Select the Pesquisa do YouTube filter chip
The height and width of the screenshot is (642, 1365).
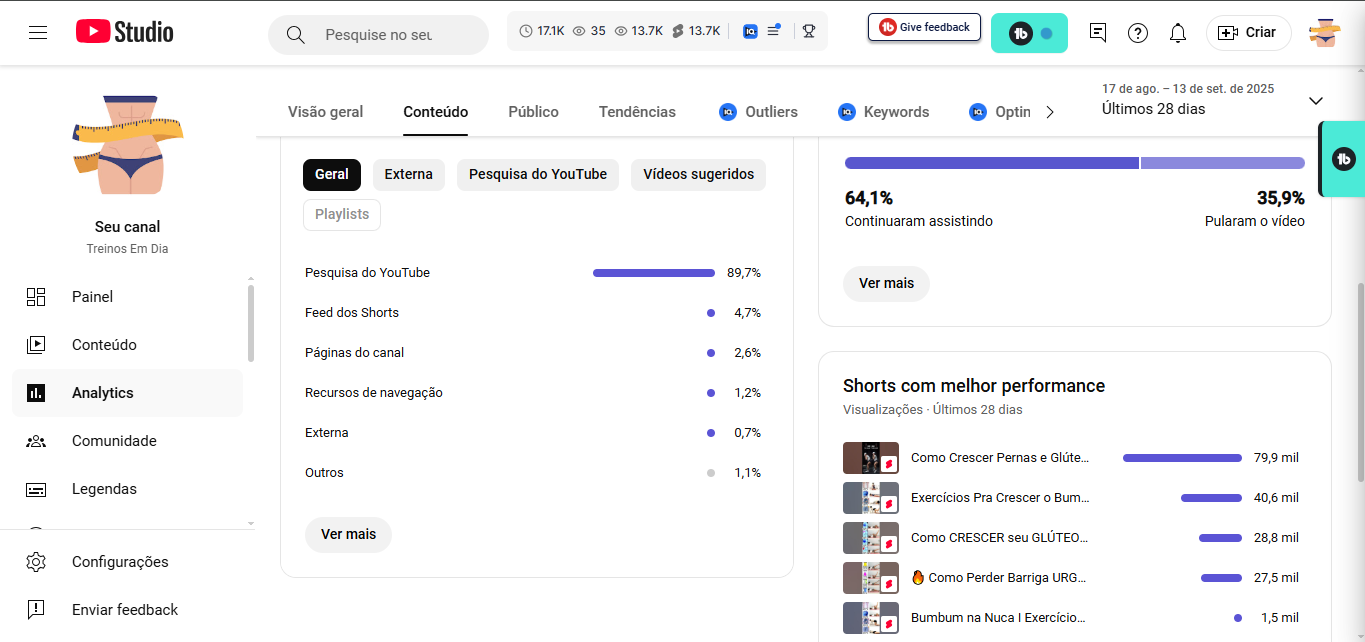pyautogui.click(x=538, y=174)
